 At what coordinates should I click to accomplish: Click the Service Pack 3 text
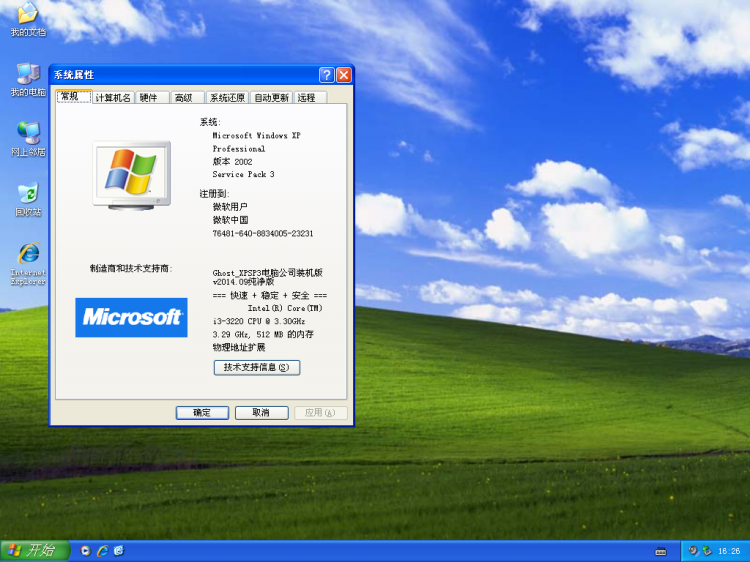tap(243, 174)
